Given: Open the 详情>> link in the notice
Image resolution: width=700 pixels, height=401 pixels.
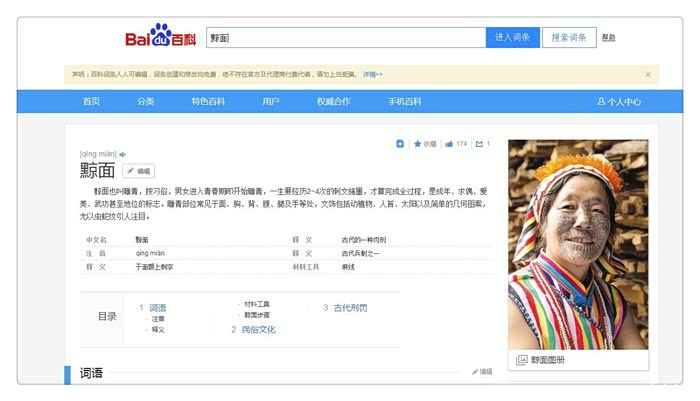Looking at the screenshot, I should [x=372, y=74].
